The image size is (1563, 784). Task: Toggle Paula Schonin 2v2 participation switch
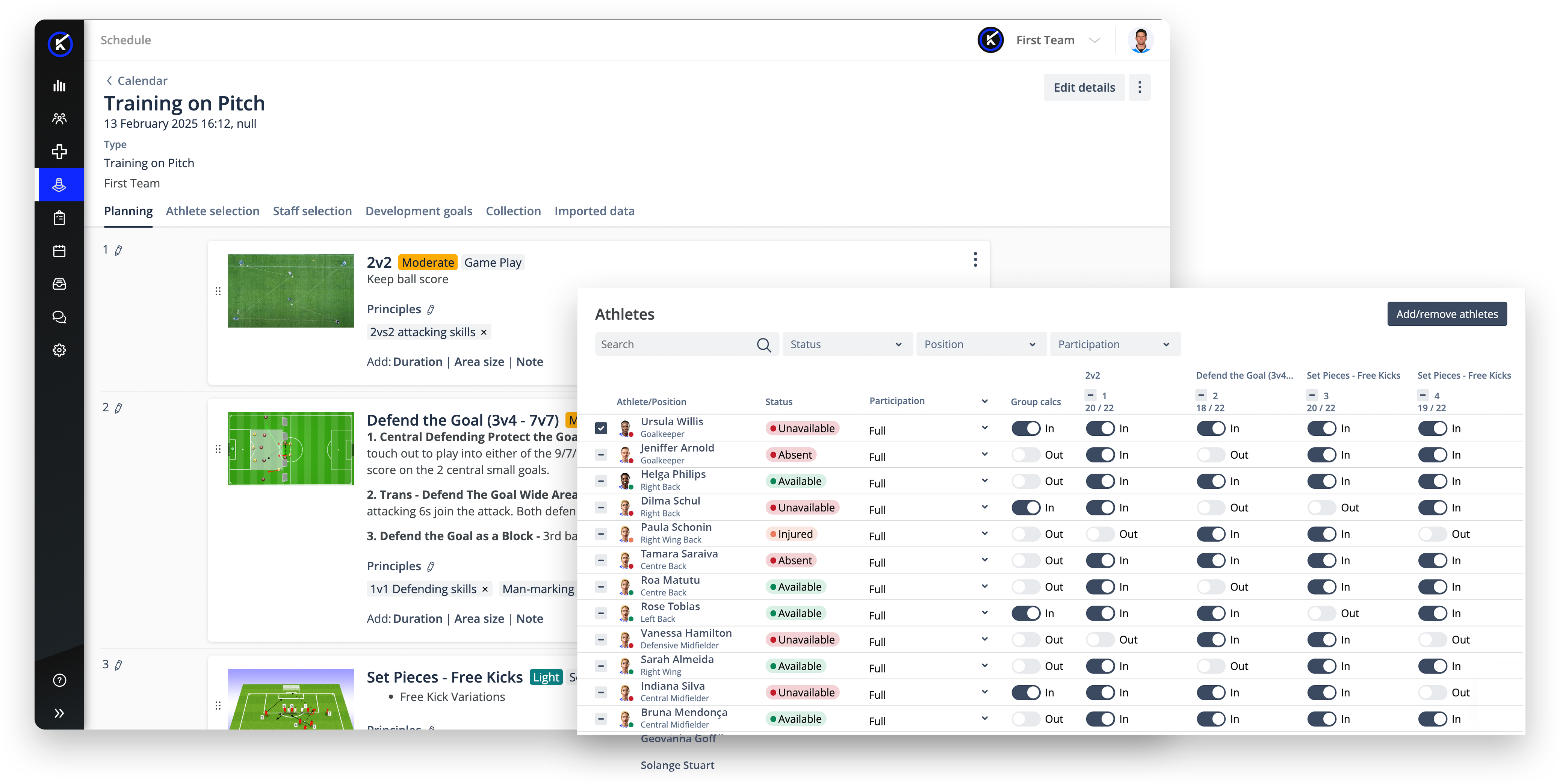(1100, 534)
